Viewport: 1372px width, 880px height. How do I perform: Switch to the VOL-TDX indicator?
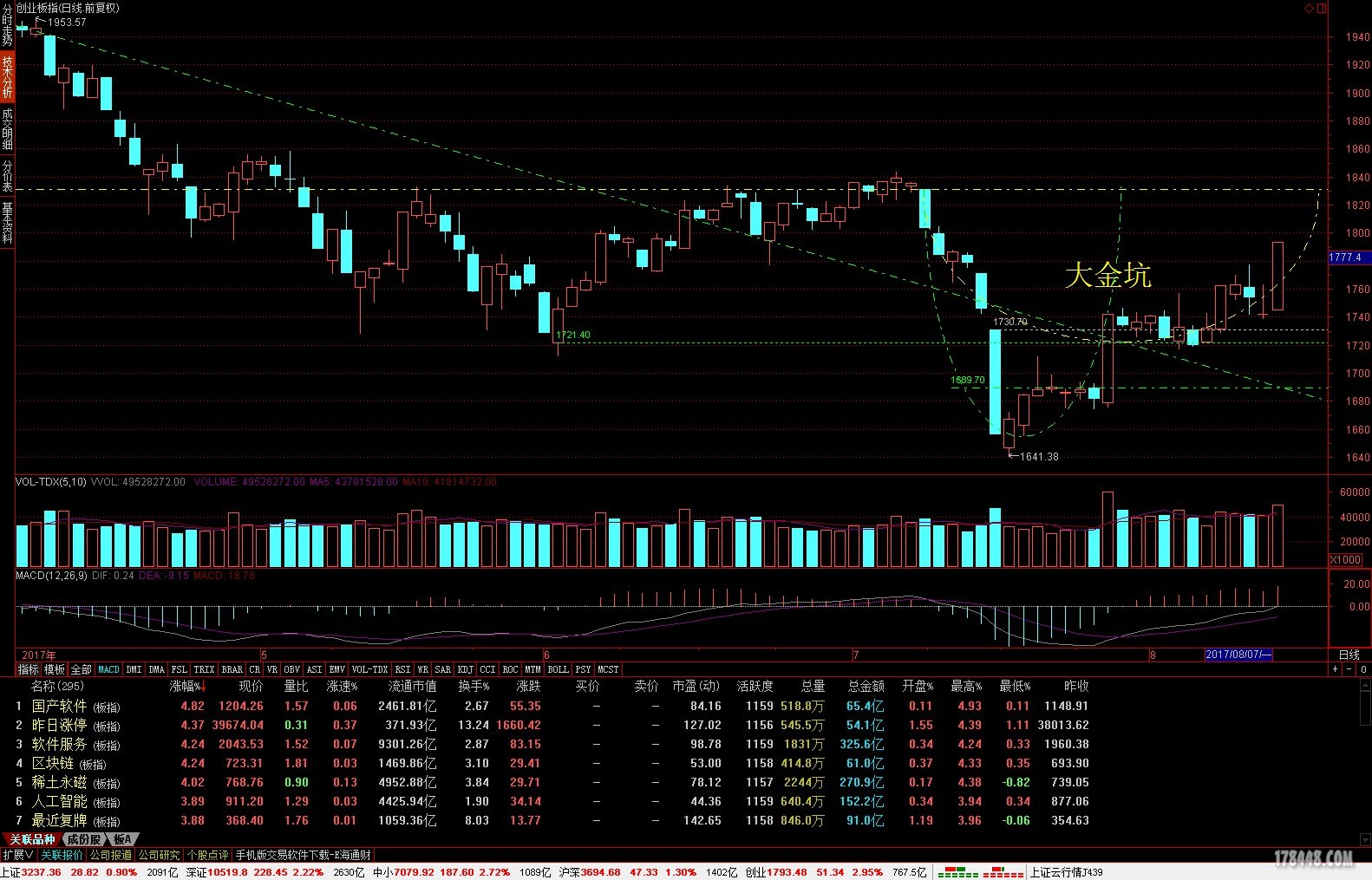coord(370,669)
